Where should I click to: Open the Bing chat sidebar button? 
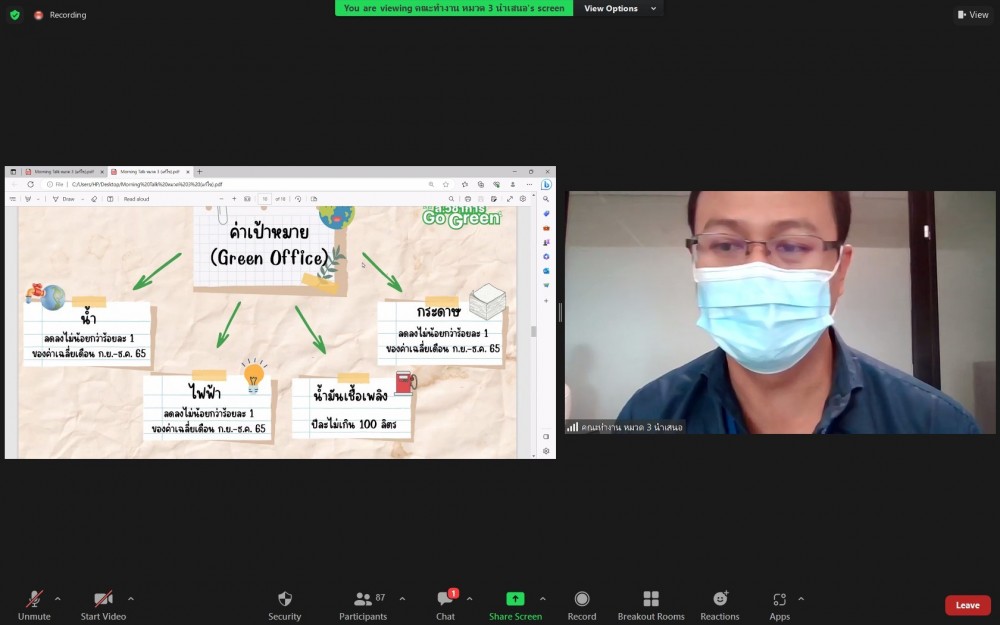pyautogui.click(x=546, y=185)
